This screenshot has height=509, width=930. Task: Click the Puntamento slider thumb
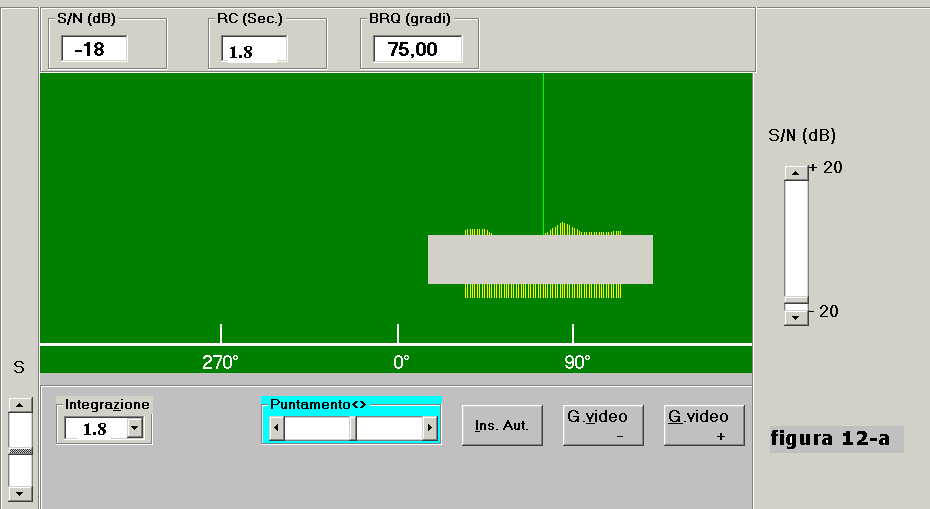(353, 428)
